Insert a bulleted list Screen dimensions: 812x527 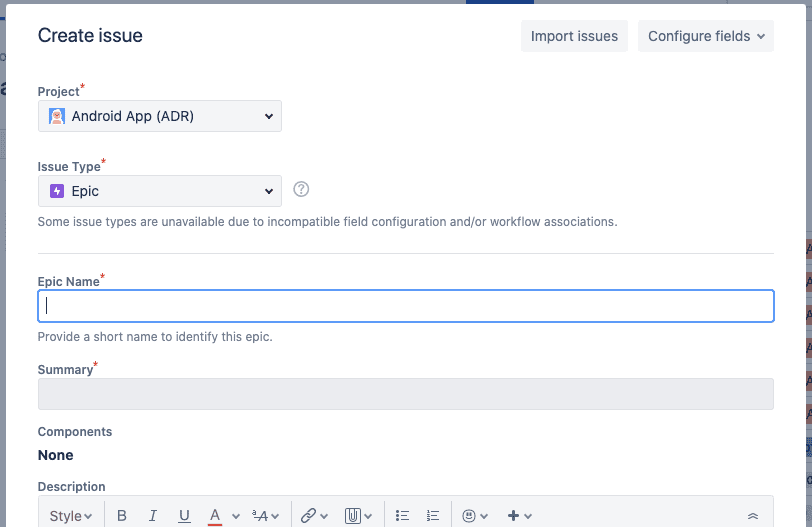click(x=402, y=516)
